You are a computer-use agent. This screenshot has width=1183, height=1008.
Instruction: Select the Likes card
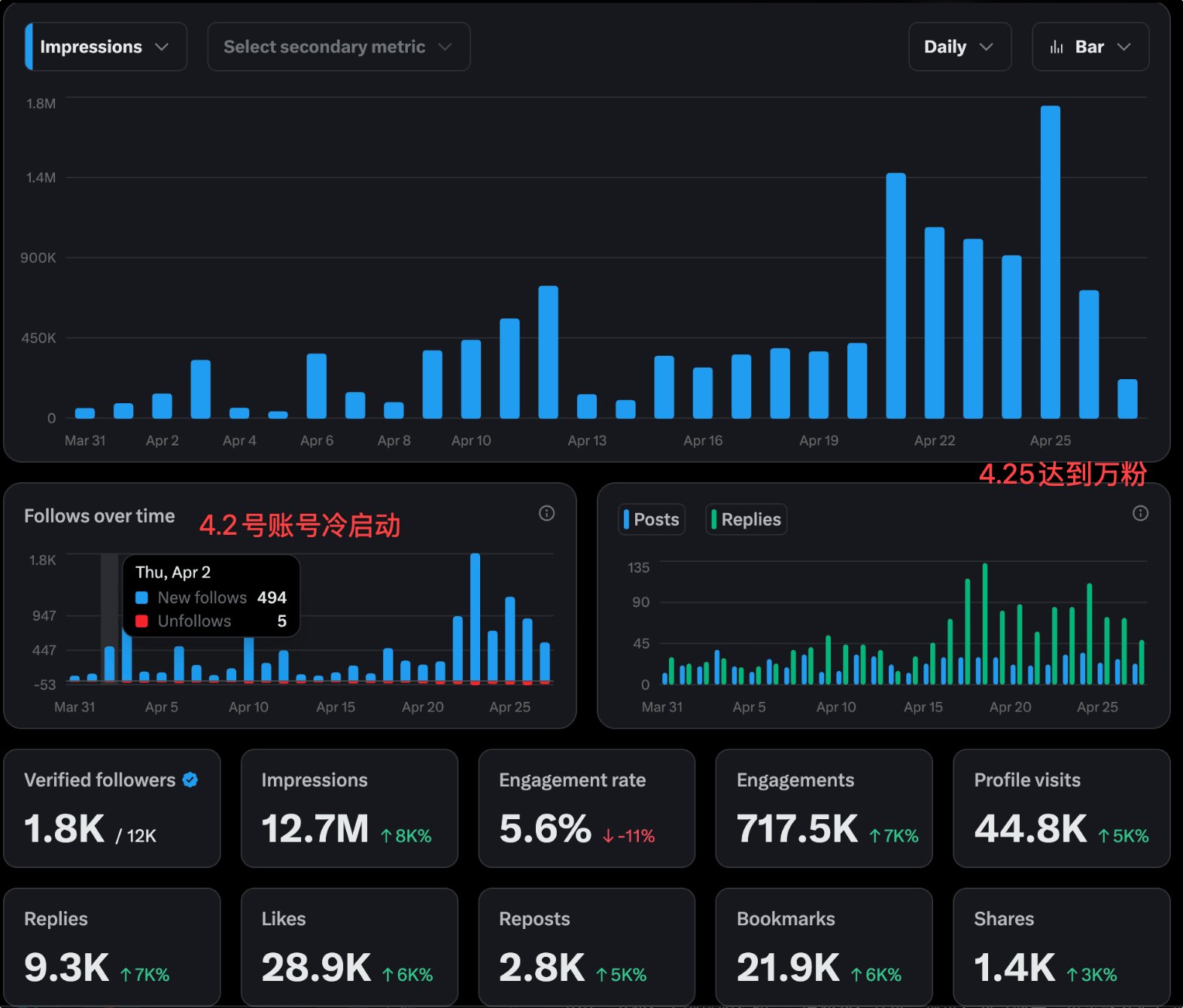349,947
